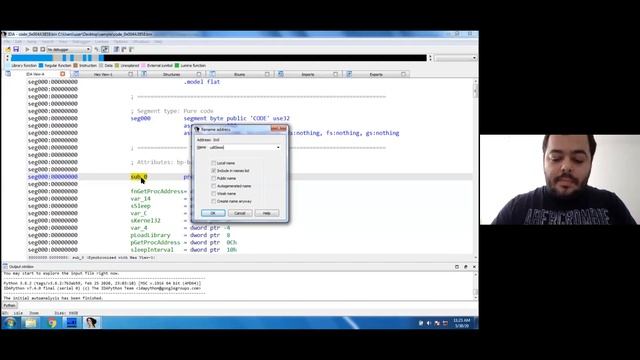Click the Unexplored legend color swatch

[x=117, y=65]
